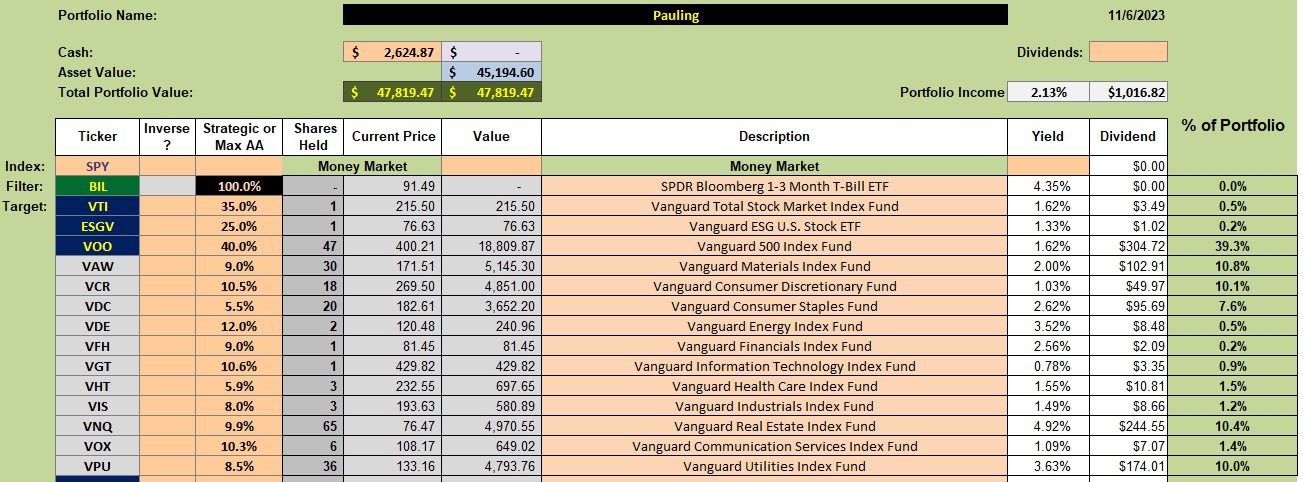Select the Inverse ? column header

tap(166, 136)
